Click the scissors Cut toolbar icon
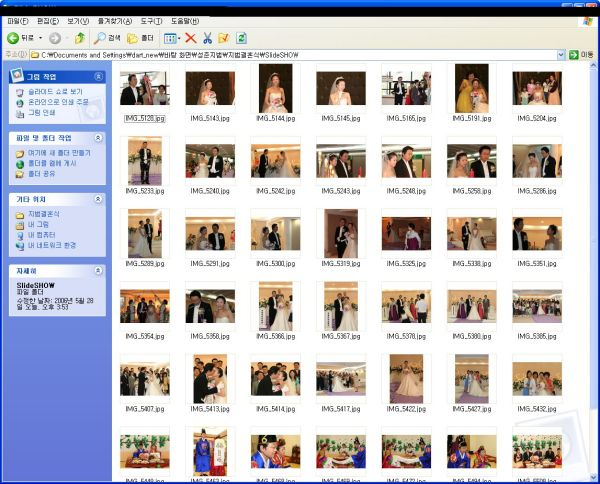This screenshot has height=484, width=600. coord(207,38)
